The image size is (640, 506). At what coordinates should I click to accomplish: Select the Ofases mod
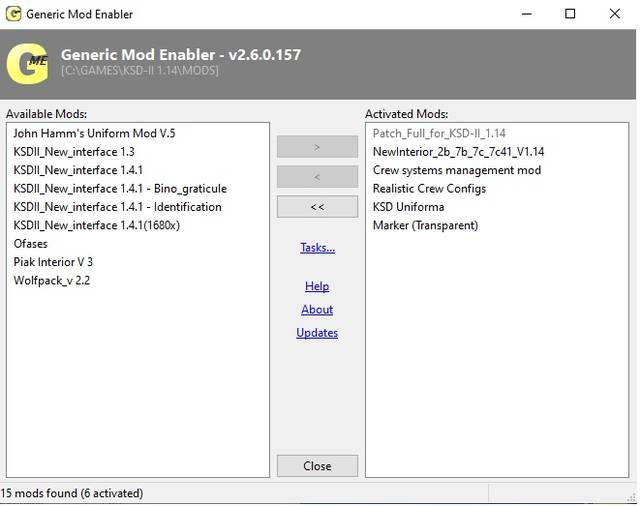(x=31, y=244)
